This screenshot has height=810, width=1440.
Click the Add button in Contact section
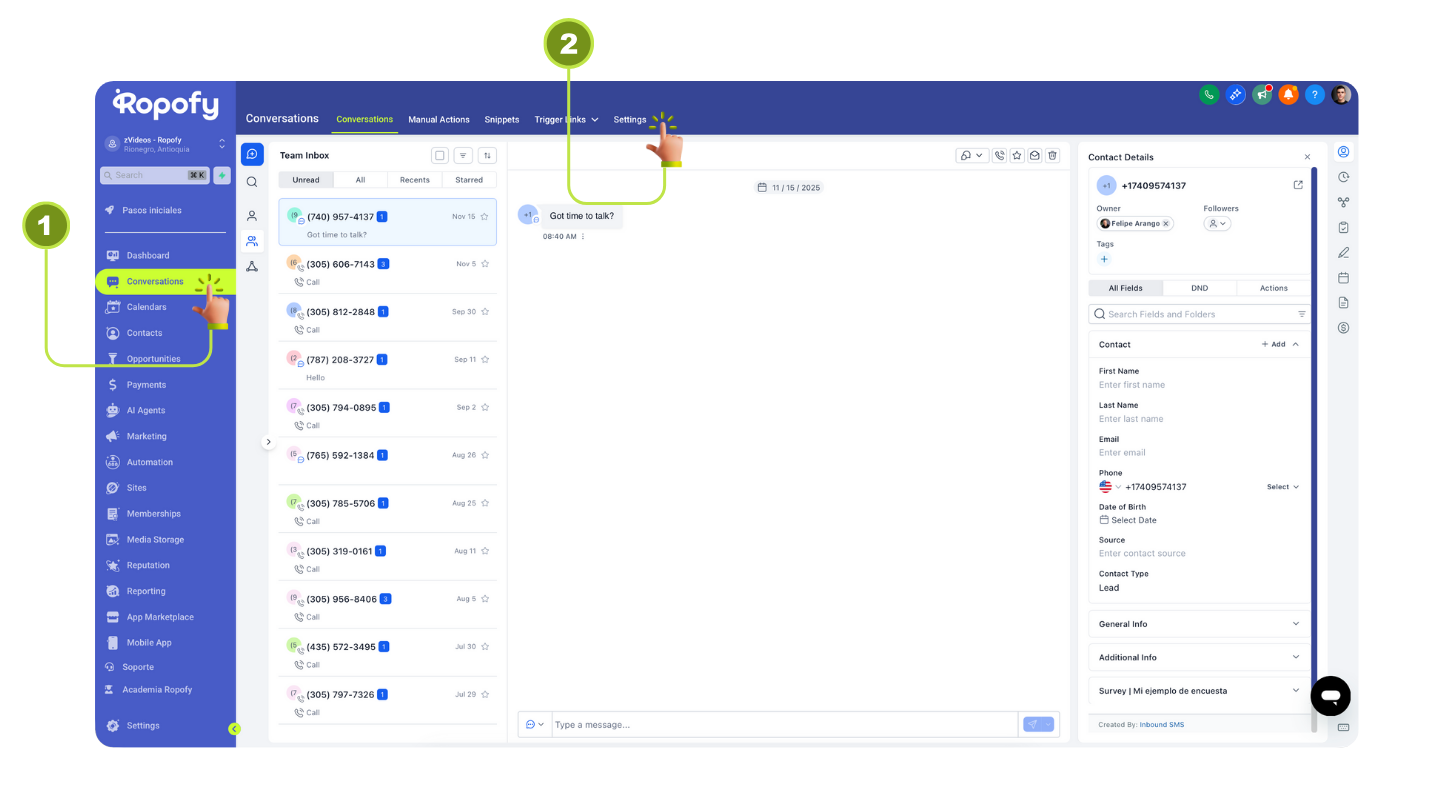click(1273, 344)
